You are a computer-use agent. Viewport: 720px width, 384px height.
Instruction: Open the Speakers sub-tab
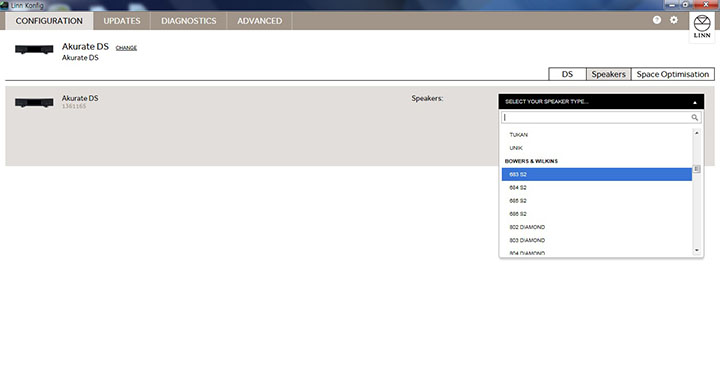[x=608, y=74]
